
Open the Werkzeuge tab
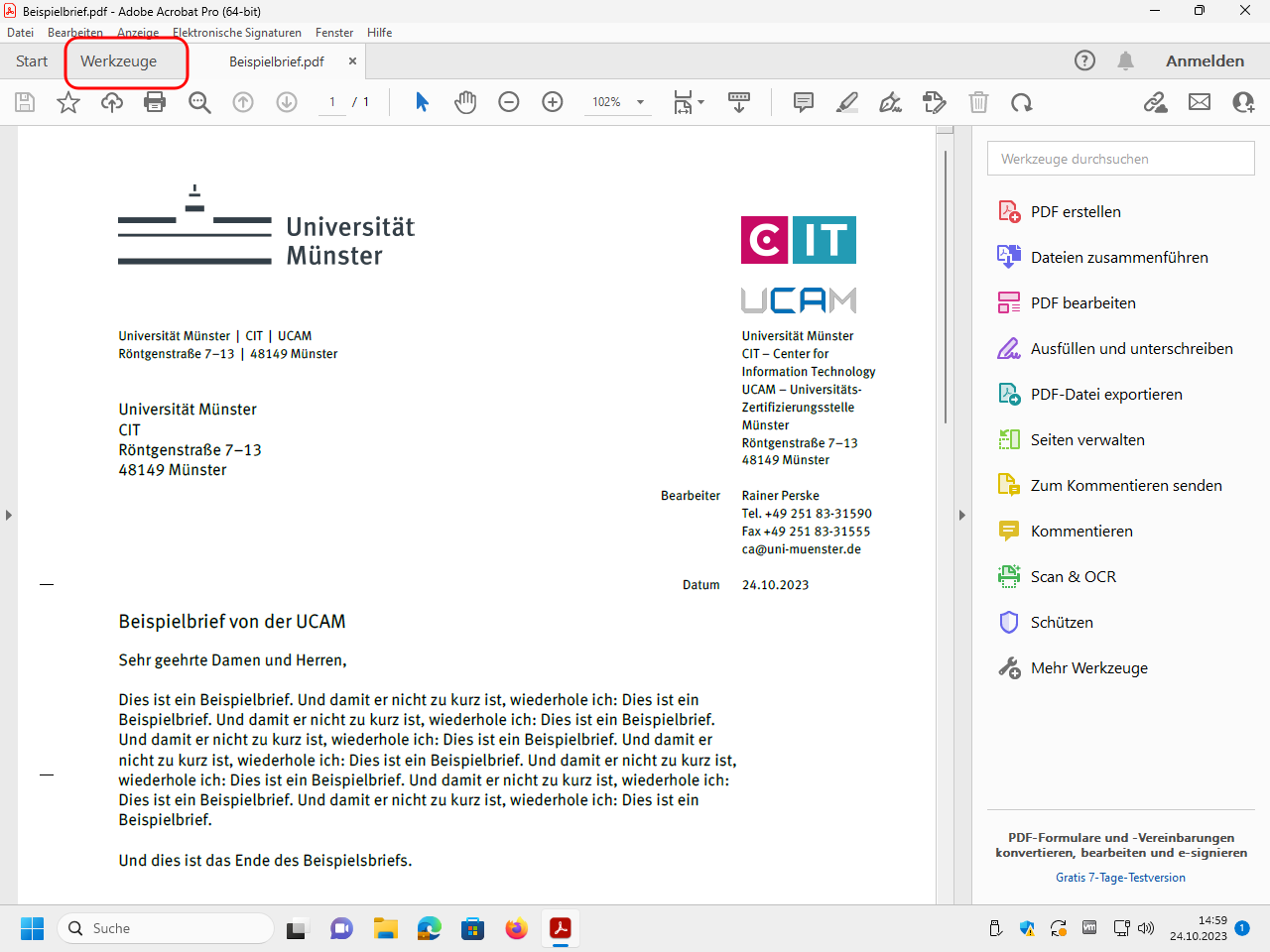(x=119, y=61)
